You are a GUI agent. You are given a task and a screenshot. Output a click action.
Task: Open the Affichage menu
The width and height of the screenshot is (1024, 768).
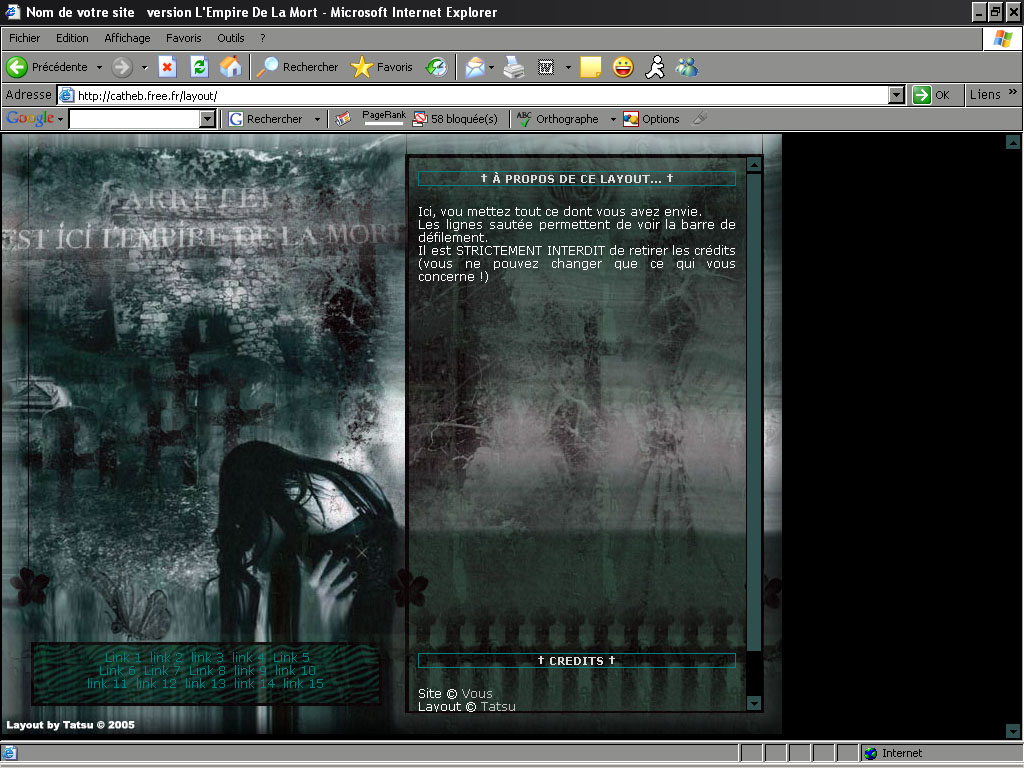[x=127, y=38]
